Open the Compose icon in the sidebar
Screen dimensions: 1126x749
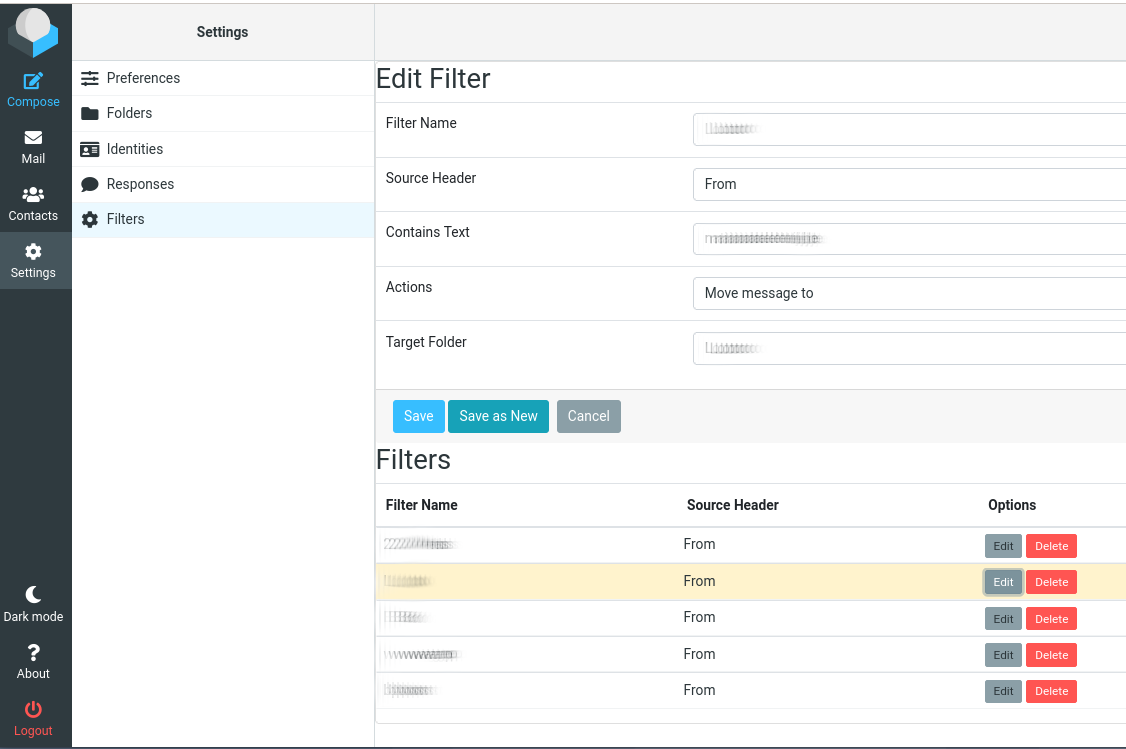(33, 81)
